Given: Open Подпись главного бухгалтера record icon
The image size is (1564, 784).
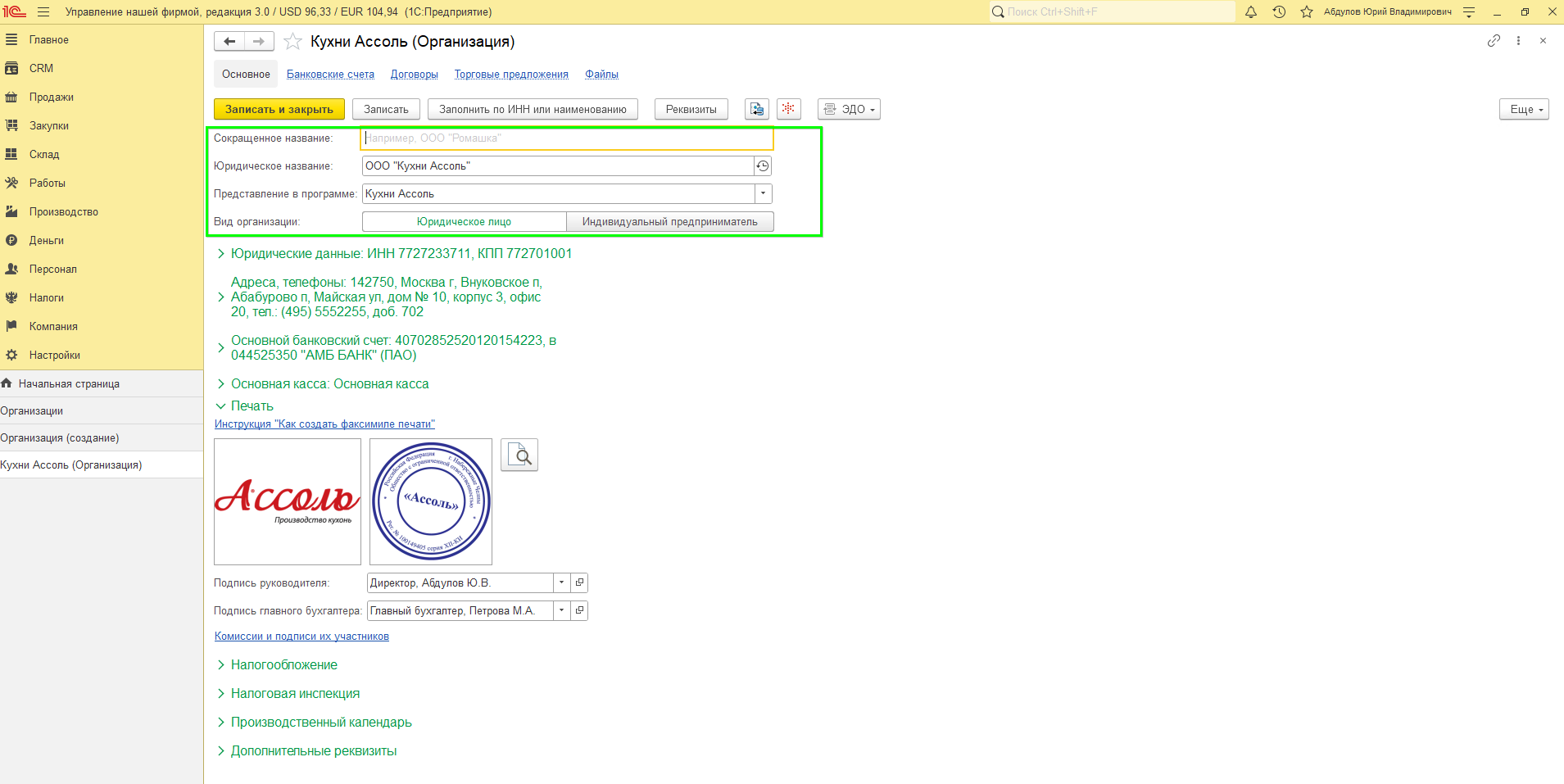Looking at the screenshot, I should pos(579,611).
